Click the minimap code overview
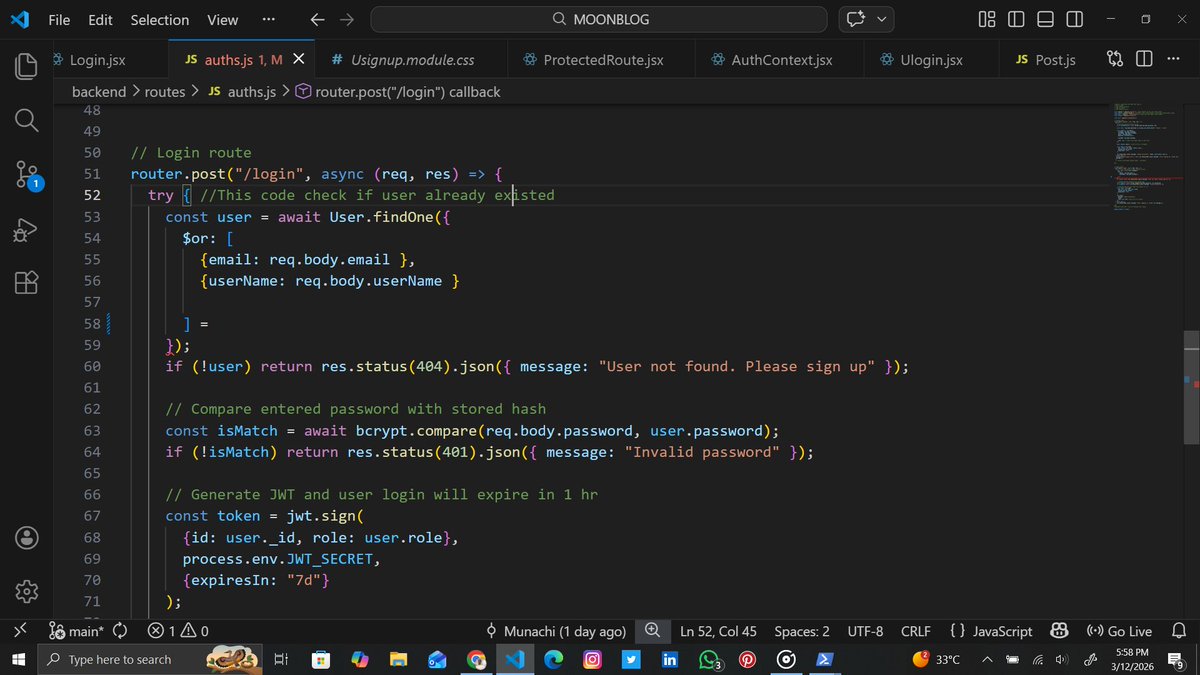1200x675 pixels. [1146, 155]
